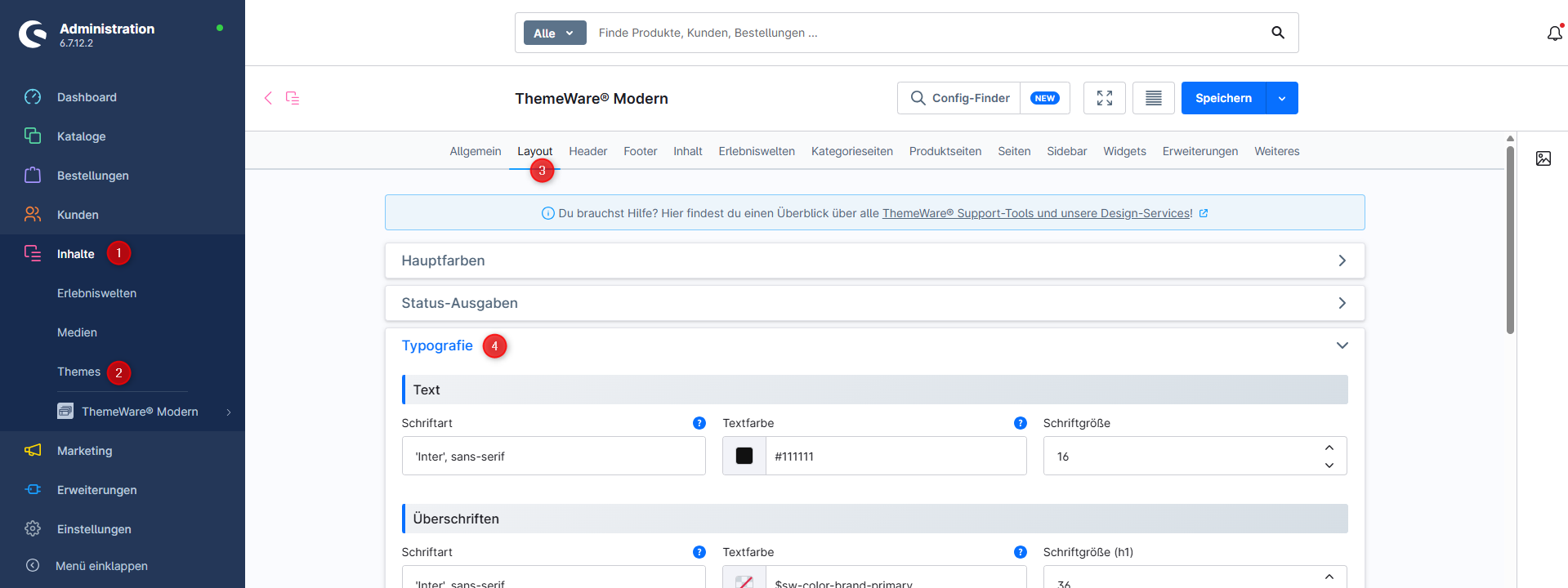Click the pink content module icon beside back arrow
1568x588 pixels.
click(x=293, y=98)
